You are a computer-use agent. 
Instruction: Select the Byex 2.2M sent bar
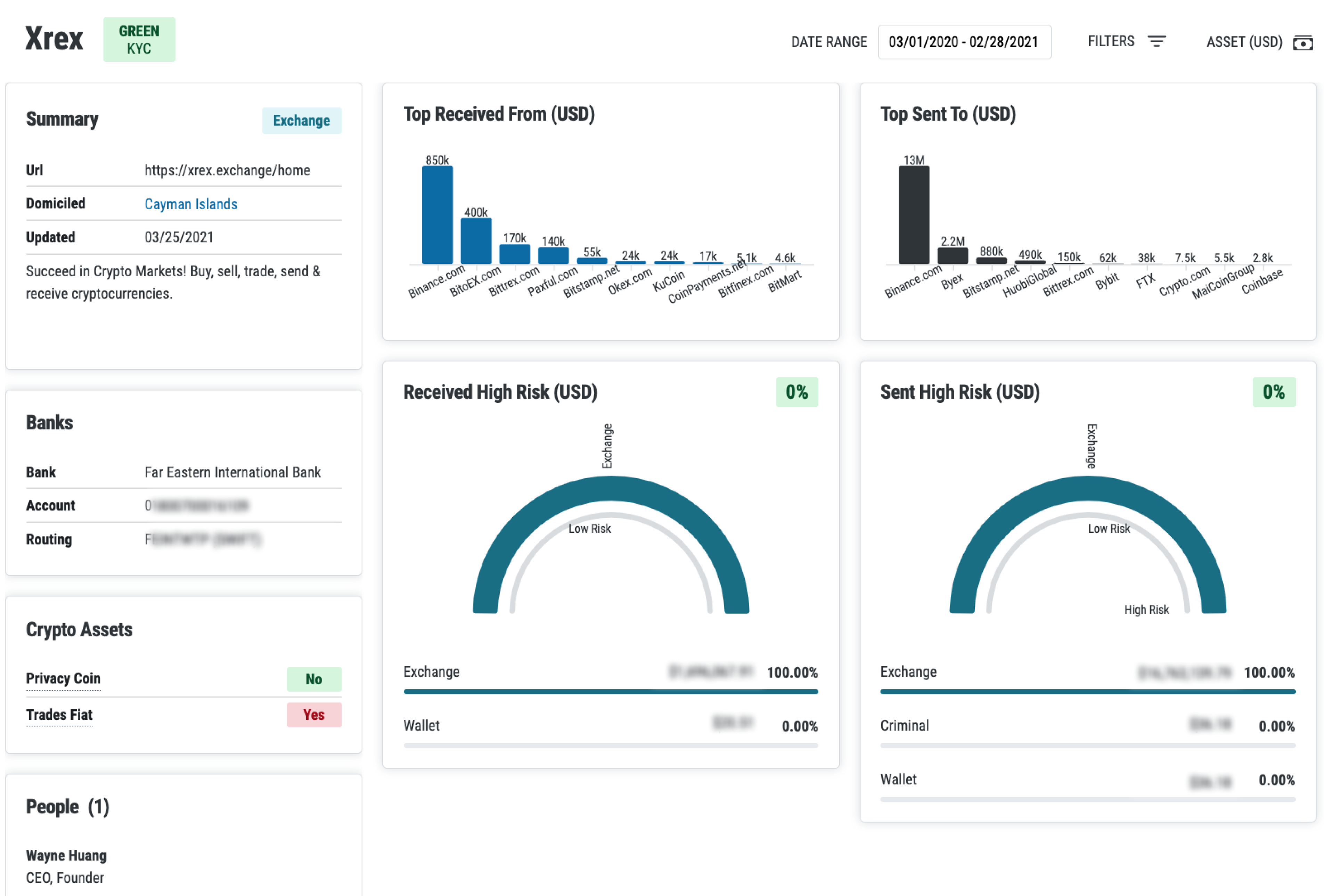click(953, 256)
